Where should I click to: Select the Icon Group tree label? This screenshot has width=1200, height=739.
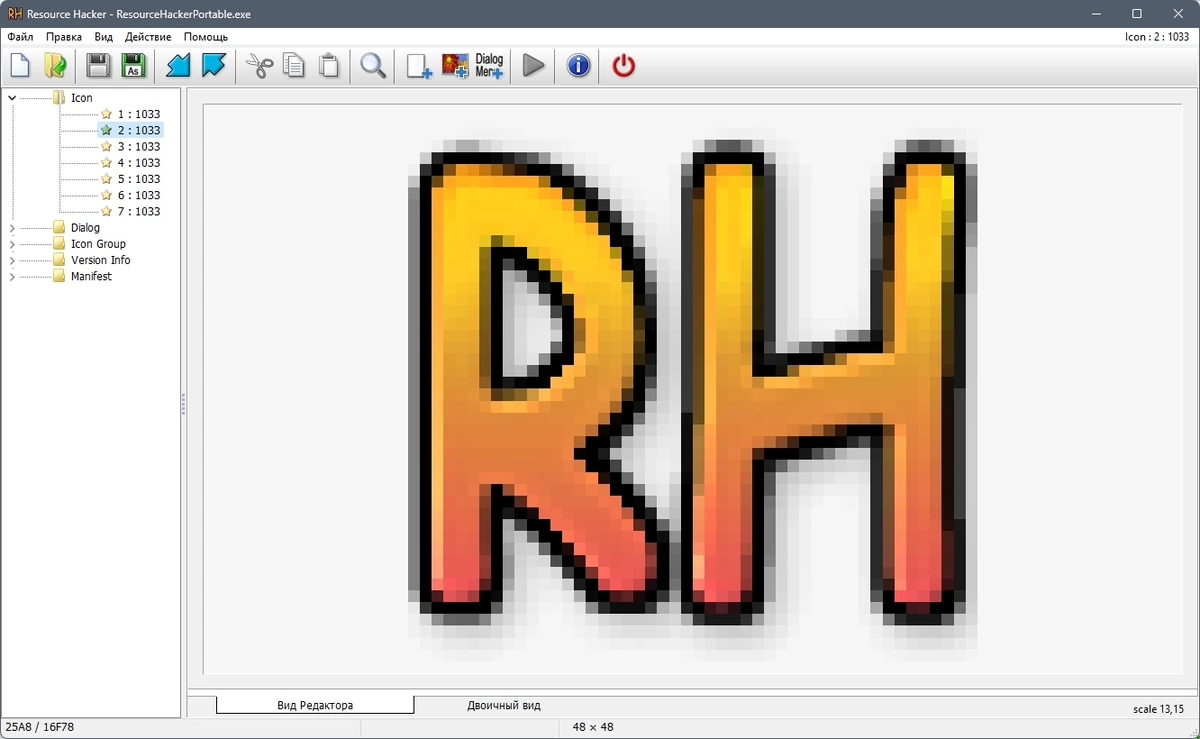click(98, 244)
